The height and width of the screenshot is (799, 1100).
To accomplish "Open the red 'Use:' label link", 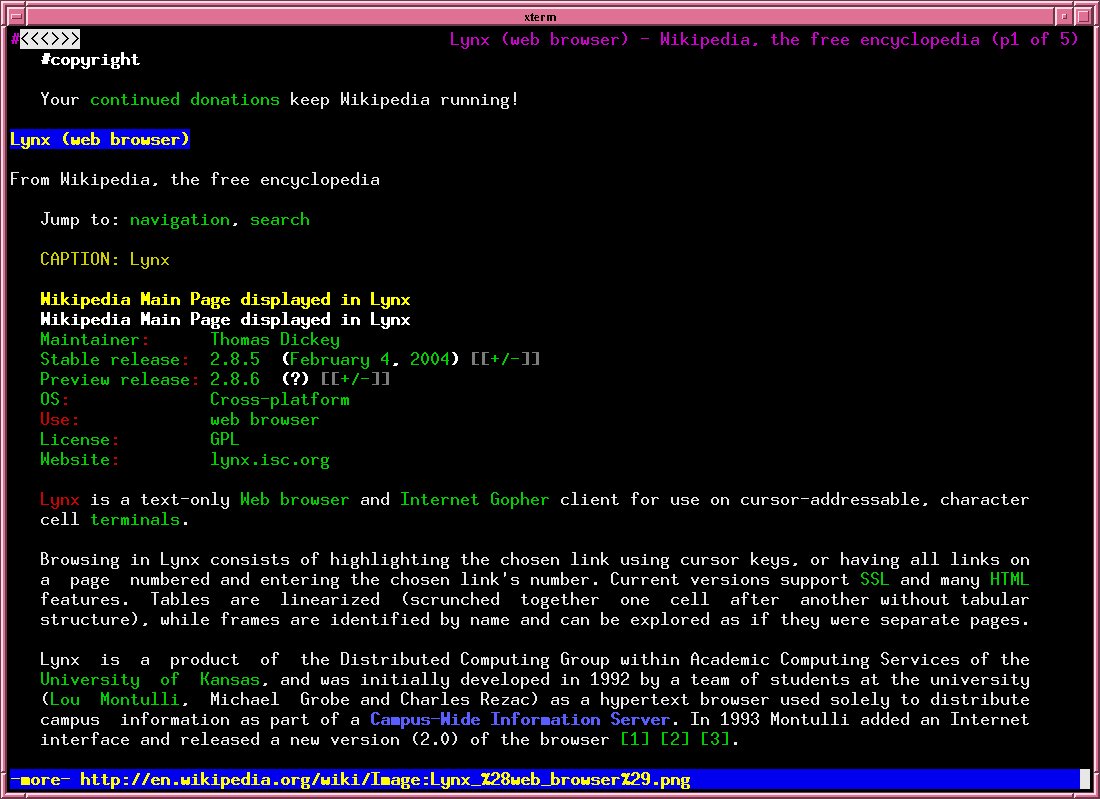I will (60, 419).
